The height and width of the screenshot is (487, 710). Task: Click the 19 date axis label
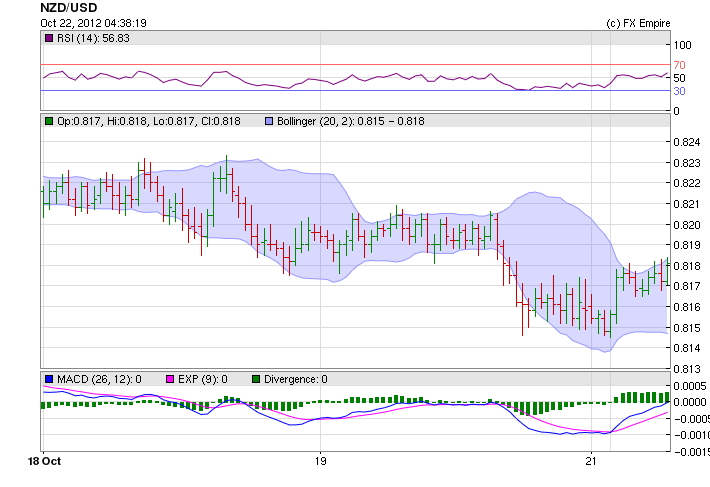(x=321, y=461)
